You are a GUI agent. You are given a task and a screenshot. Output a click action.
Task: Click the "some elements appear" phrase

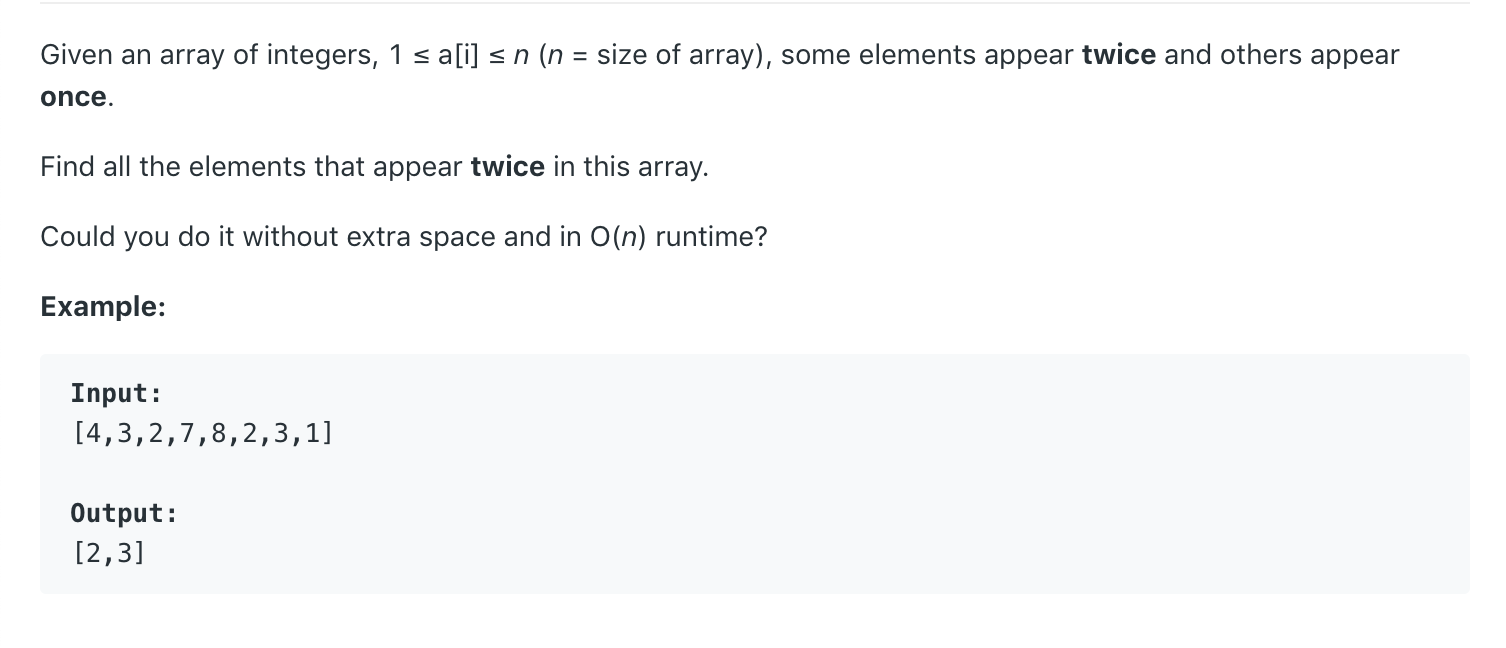pyautogui.click(x=927, y=55)
